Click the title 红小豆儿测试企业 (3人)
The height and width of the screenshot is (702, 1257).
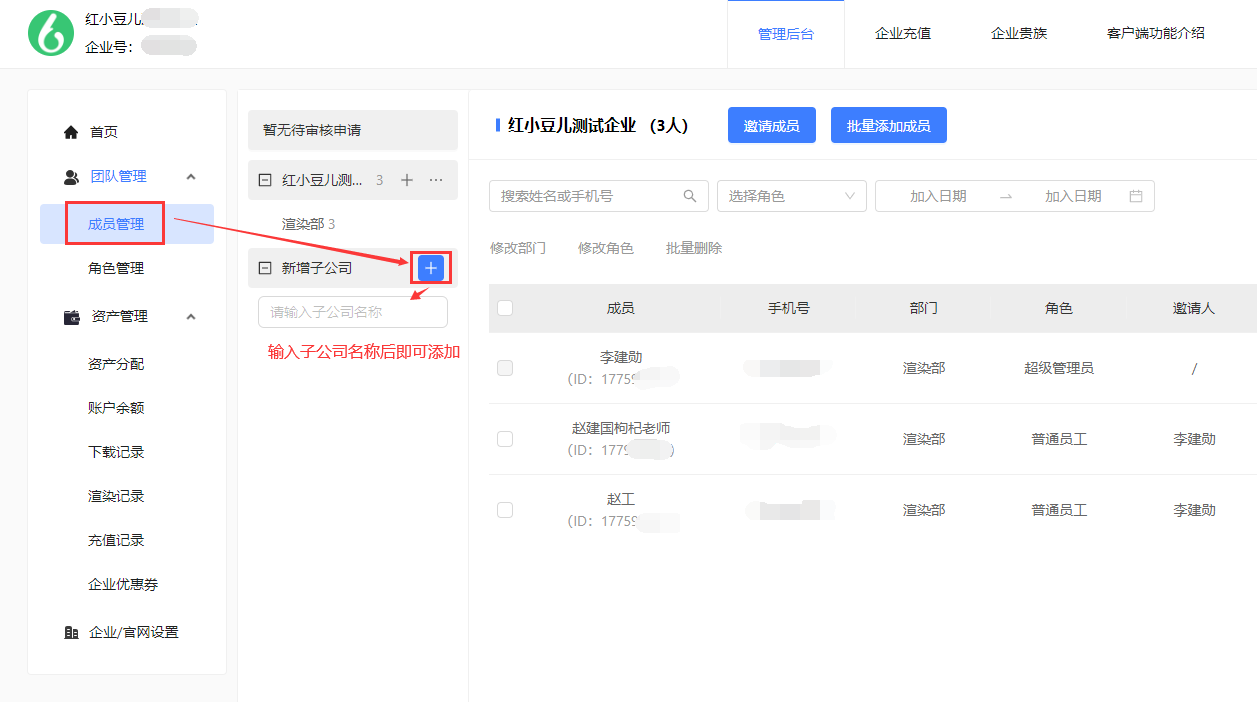(x=598, y=126)
